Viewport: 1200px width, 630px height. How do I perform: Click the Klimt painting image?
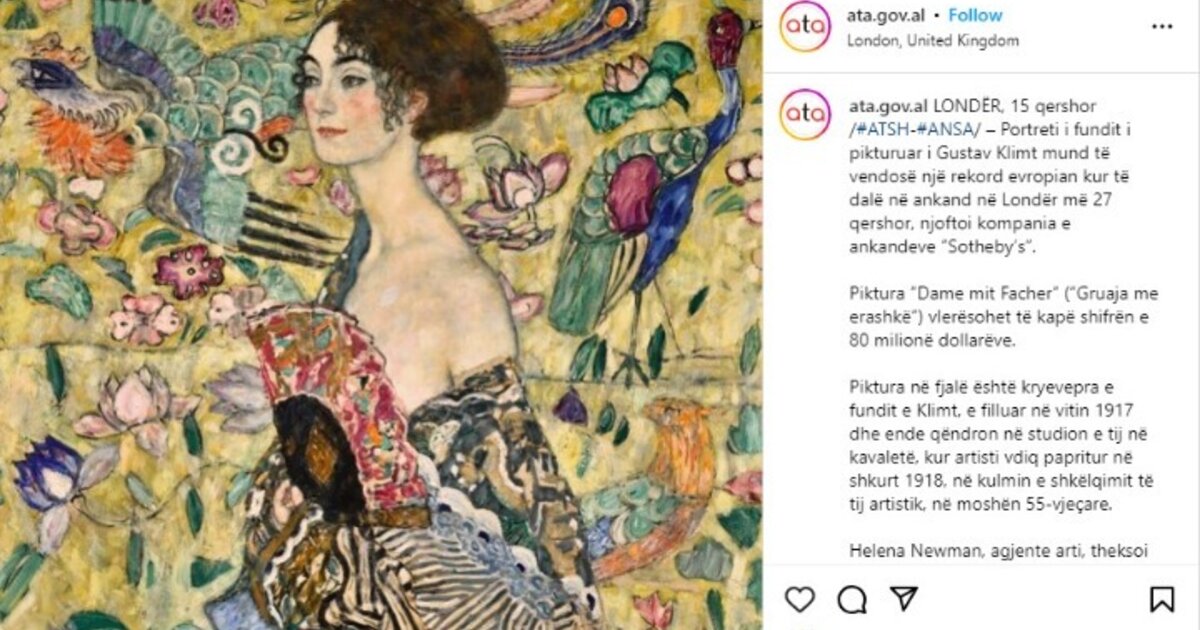point(381,315)
